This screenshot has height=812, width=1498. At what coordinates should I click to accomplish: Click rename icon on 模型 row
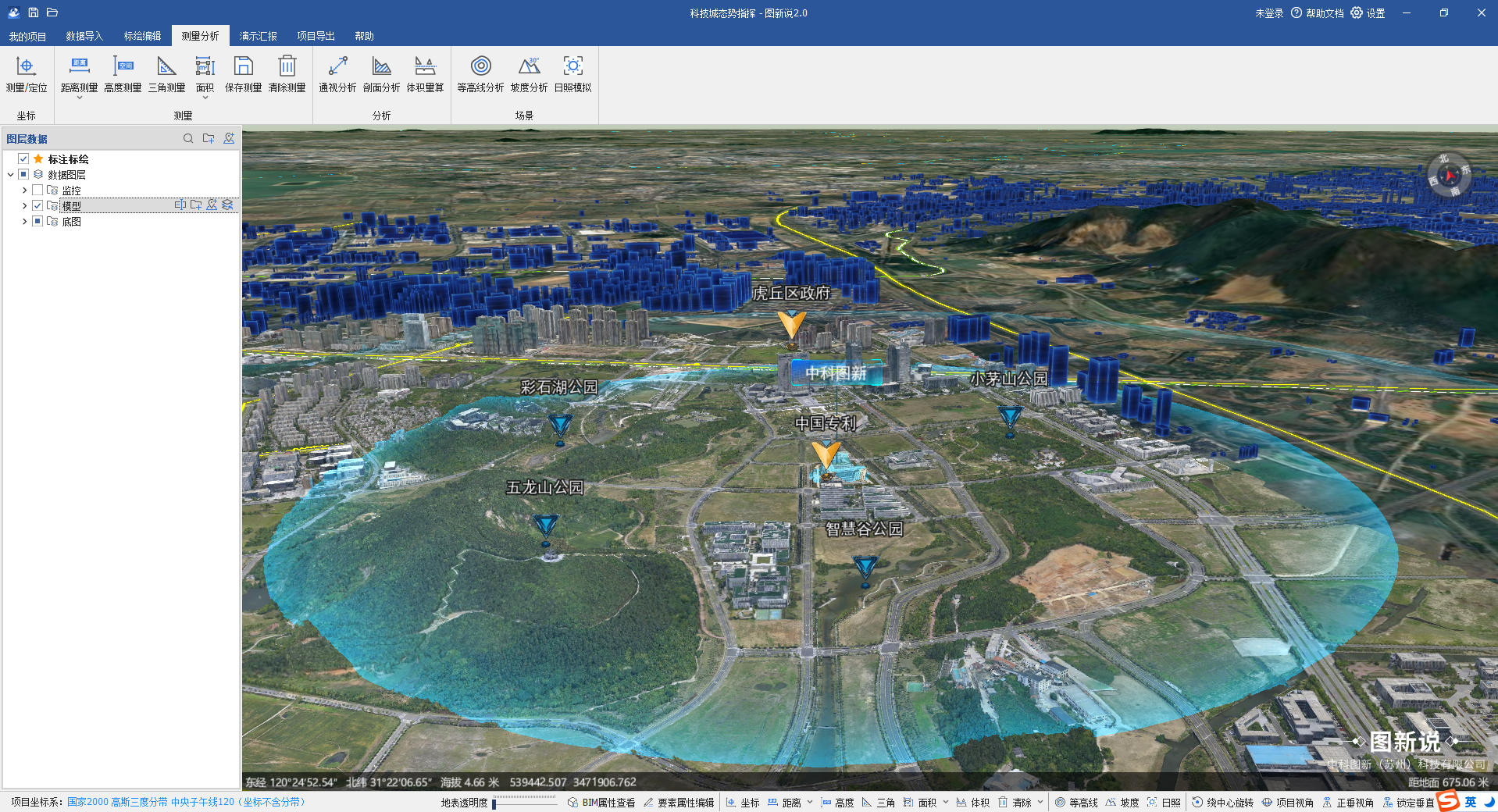pos(180,205)
